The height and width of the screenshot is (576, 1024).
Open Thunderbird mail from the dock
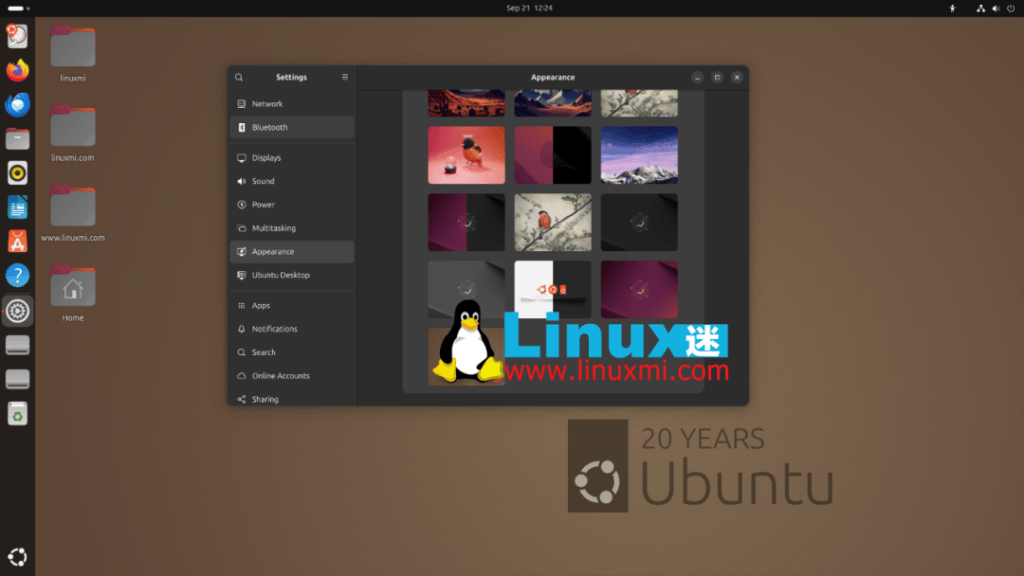(18, 105)
